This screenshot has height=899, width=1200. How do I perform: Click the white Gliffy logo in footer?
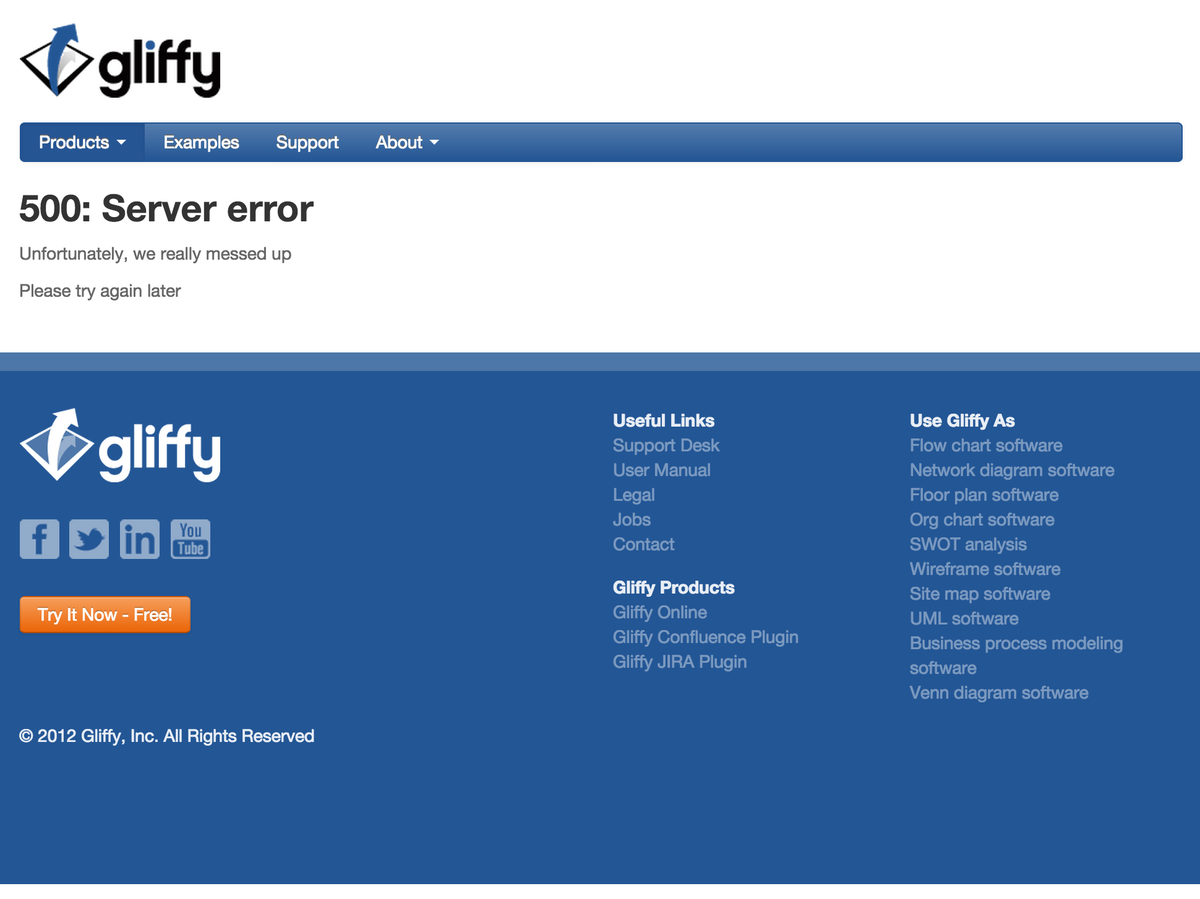pos(120,446)
